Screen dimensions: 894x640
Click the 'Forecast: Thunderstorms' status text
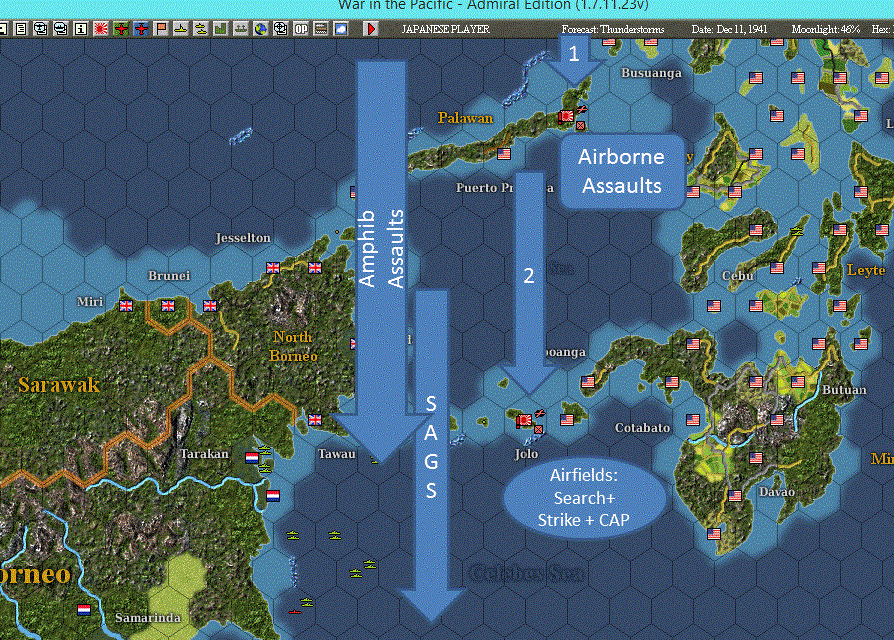pos(612,29)
